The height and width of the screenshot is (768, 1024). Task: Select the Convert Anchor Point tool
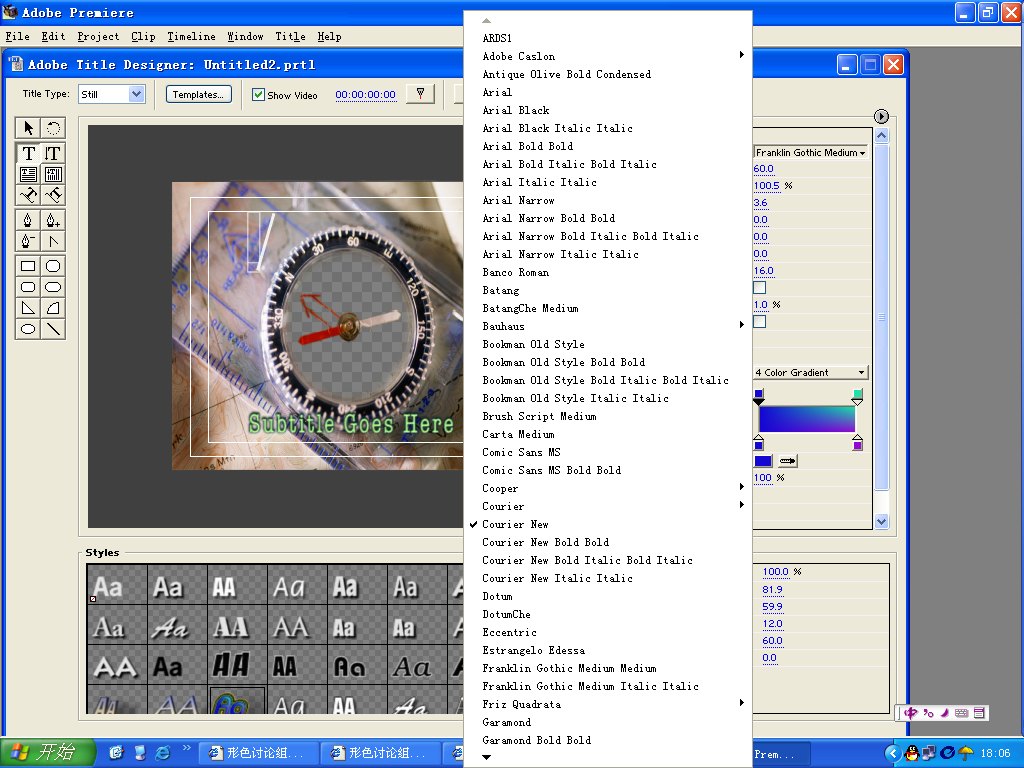[53, 241]
